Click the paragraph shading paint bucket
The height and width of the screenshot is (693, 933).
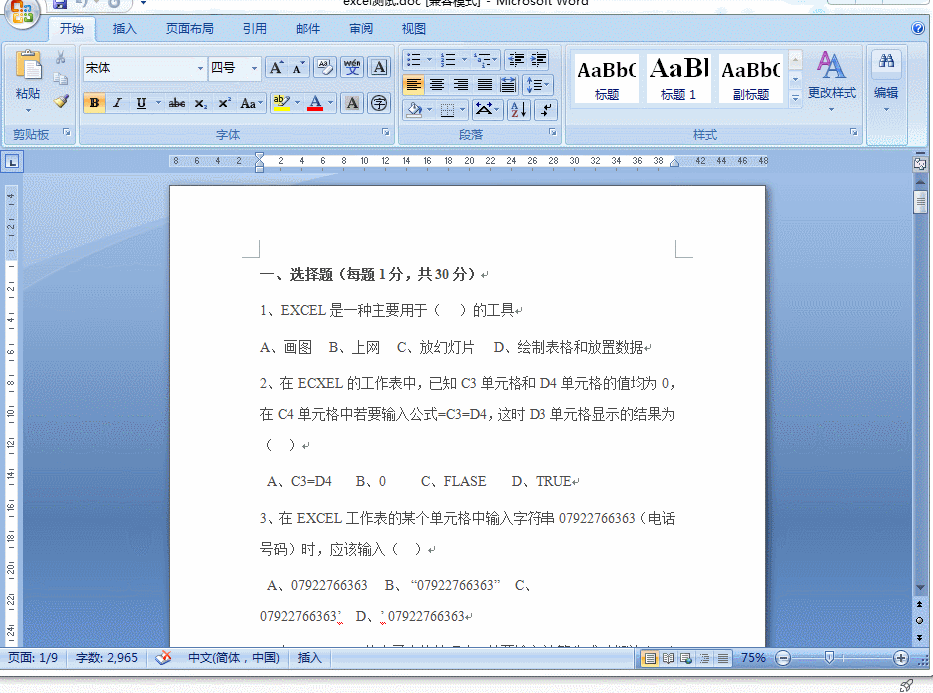[x=415, y=109]
